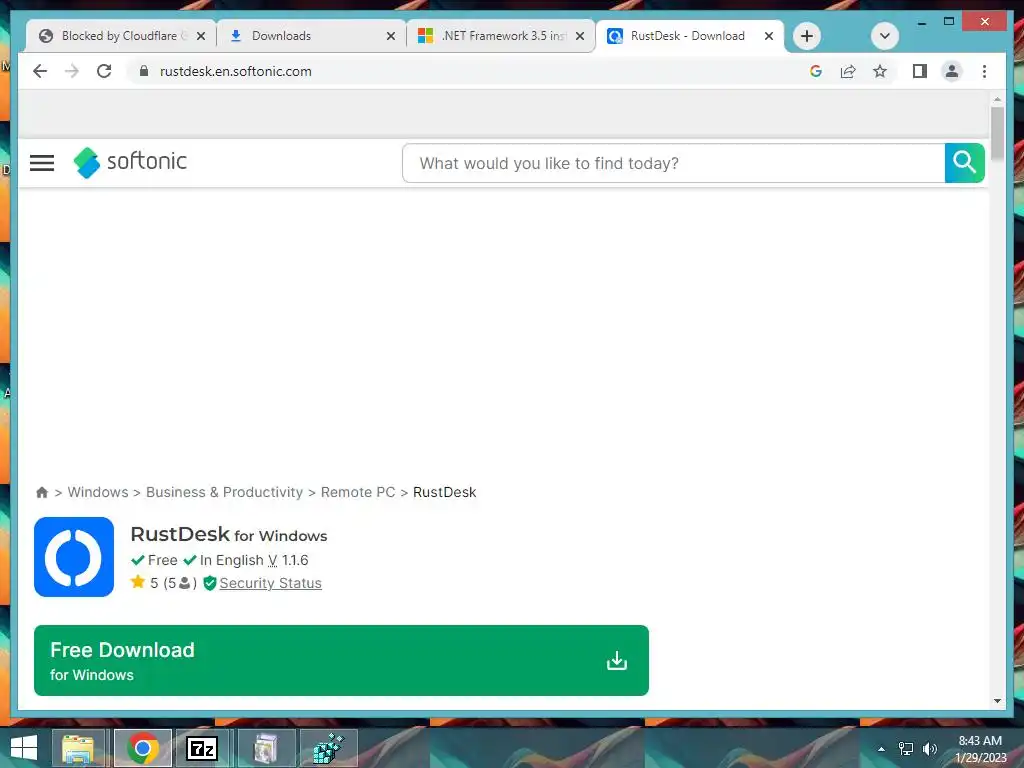Open the volume tray icon

click(x=930, y=749)
